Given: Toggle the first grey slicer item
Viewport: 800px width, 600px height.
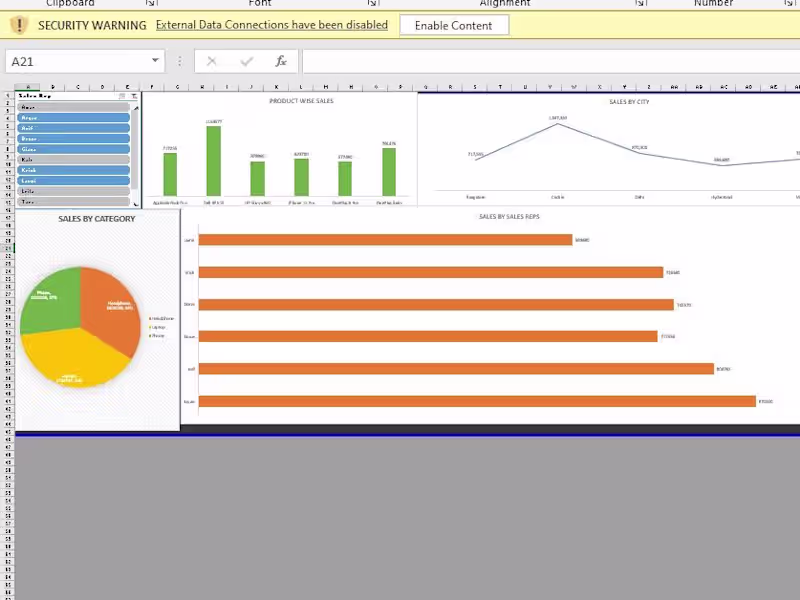Looking at the screenshot, I should pyautogui.click(x=73, y=107).
